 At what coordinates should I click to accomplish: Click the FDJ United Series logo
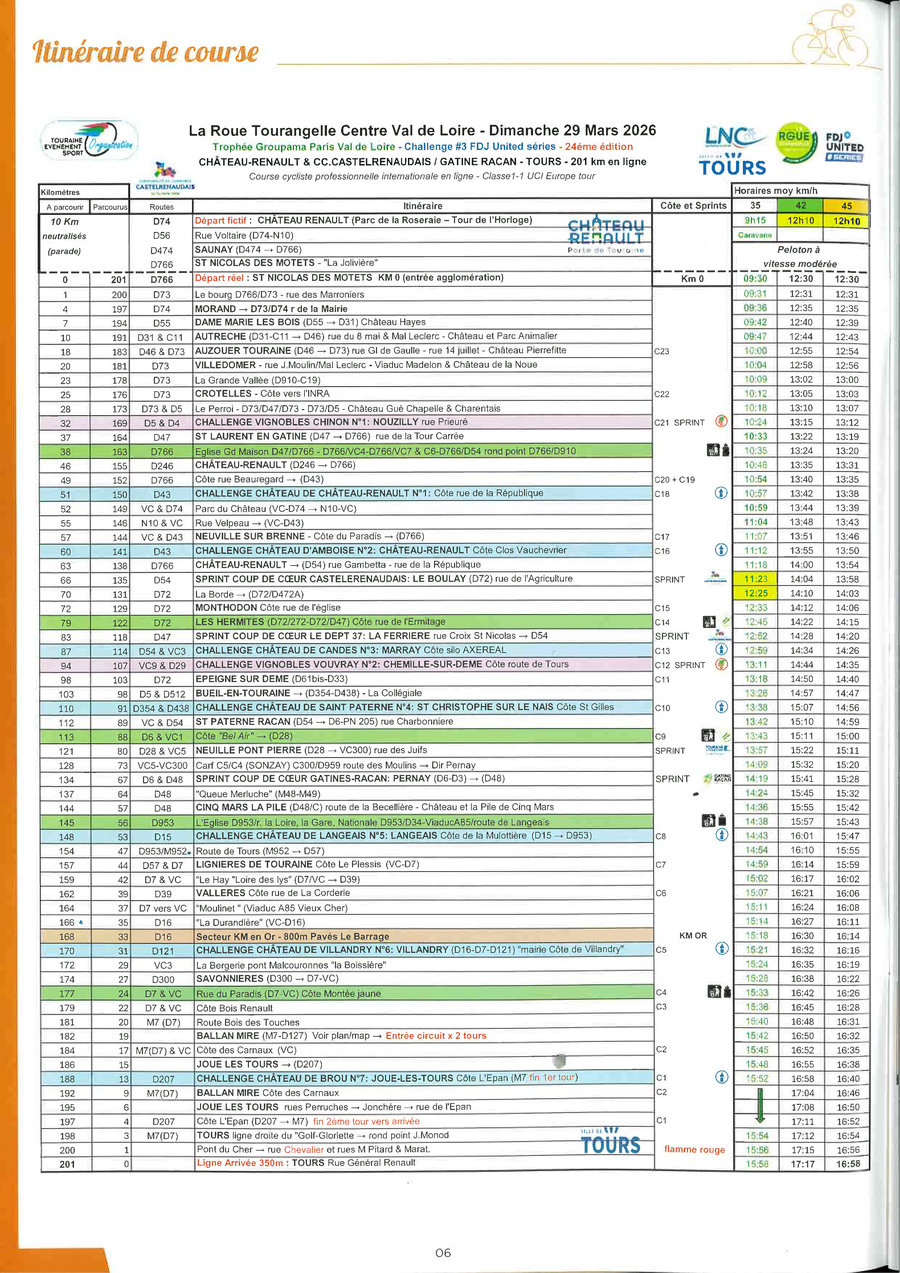(844, 145)
